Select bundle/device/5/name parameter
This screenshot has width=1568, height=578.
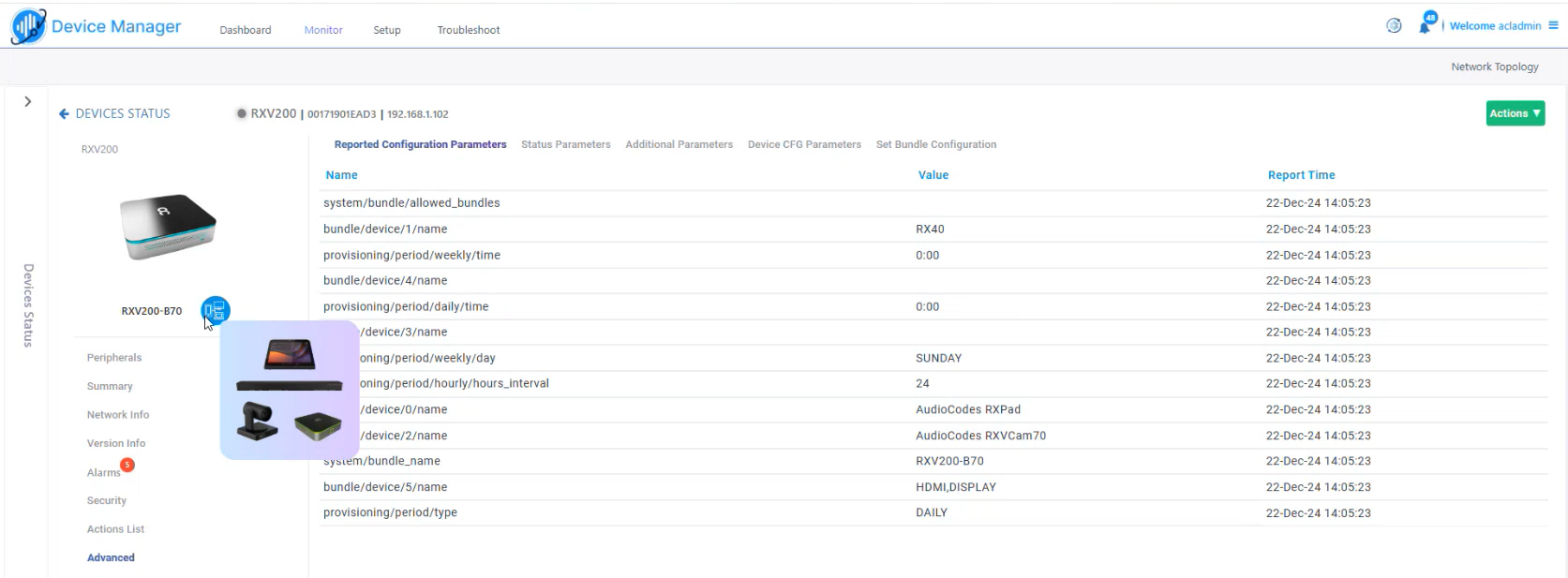(385, 487)
